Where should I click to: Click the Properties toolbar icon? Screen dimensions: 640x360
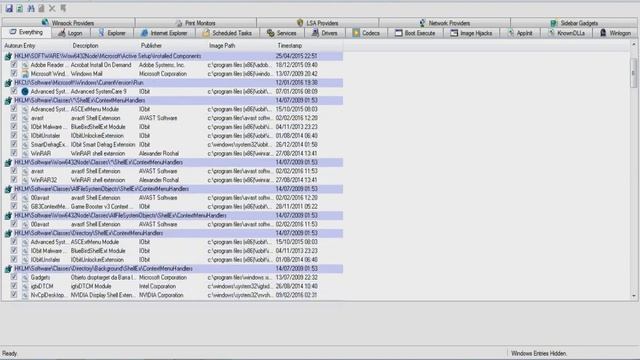[x=42, y=8]
